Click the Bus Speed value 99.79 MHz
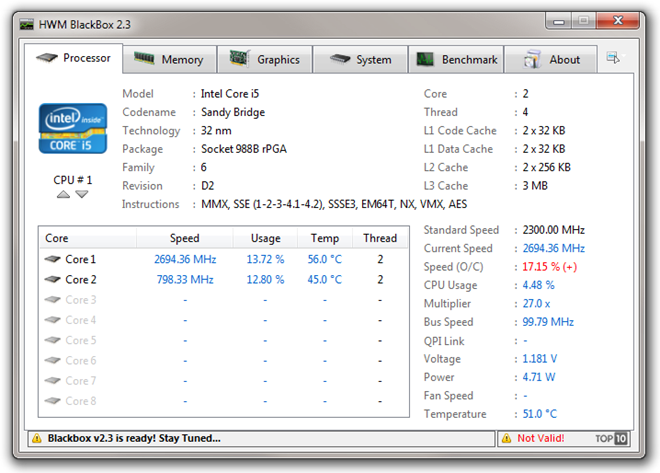The width and height of the screenshot is (660, 473). pyautogui.click(x=548, y=322)
